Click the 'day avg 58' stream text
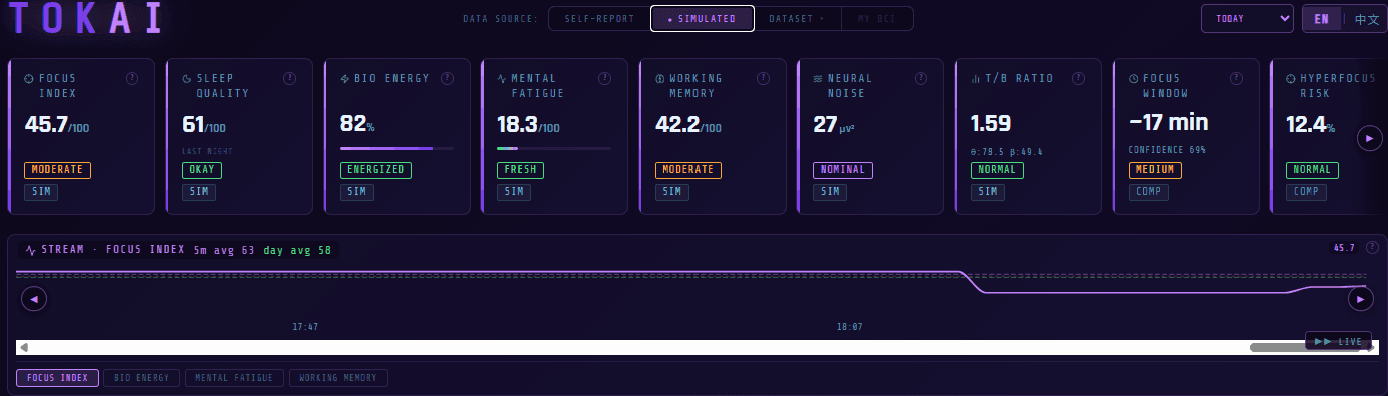The image size is (1388, 396). coord(297,250)
